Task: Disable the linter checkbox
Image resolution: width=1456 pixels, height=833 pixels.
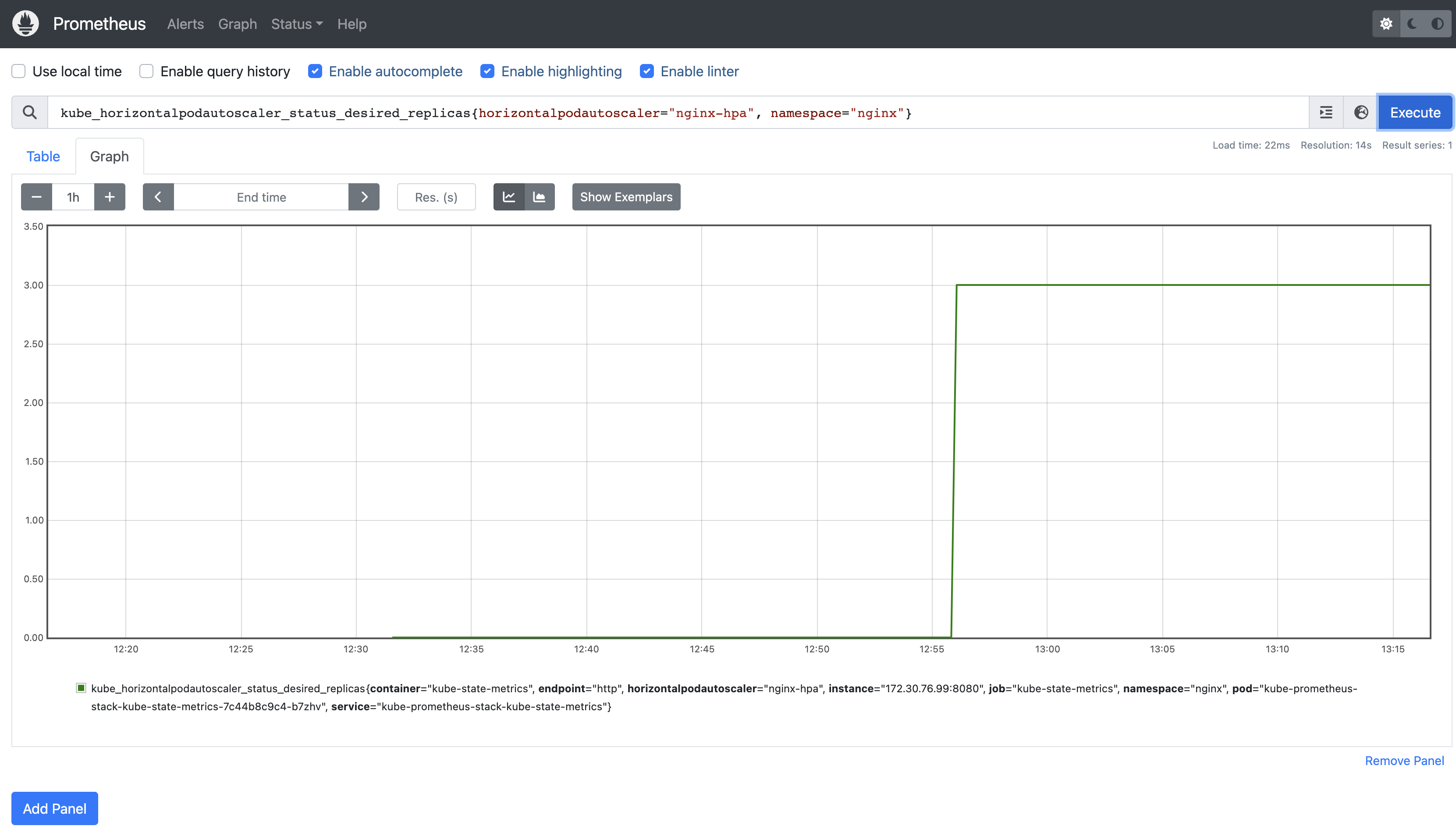Action: (x=647, y=71)
